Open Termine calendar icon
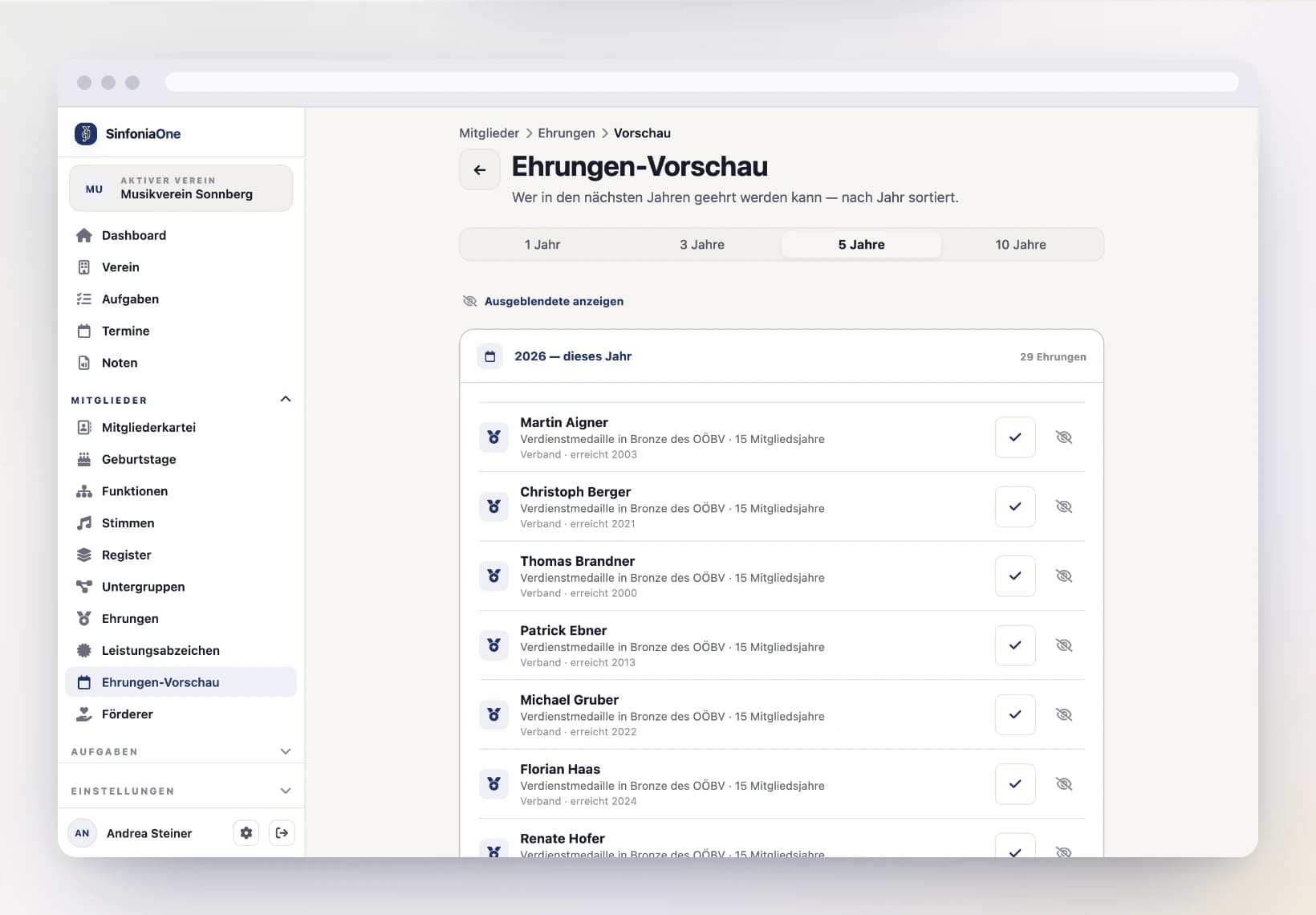1316x915 pixels. [84, 331]
